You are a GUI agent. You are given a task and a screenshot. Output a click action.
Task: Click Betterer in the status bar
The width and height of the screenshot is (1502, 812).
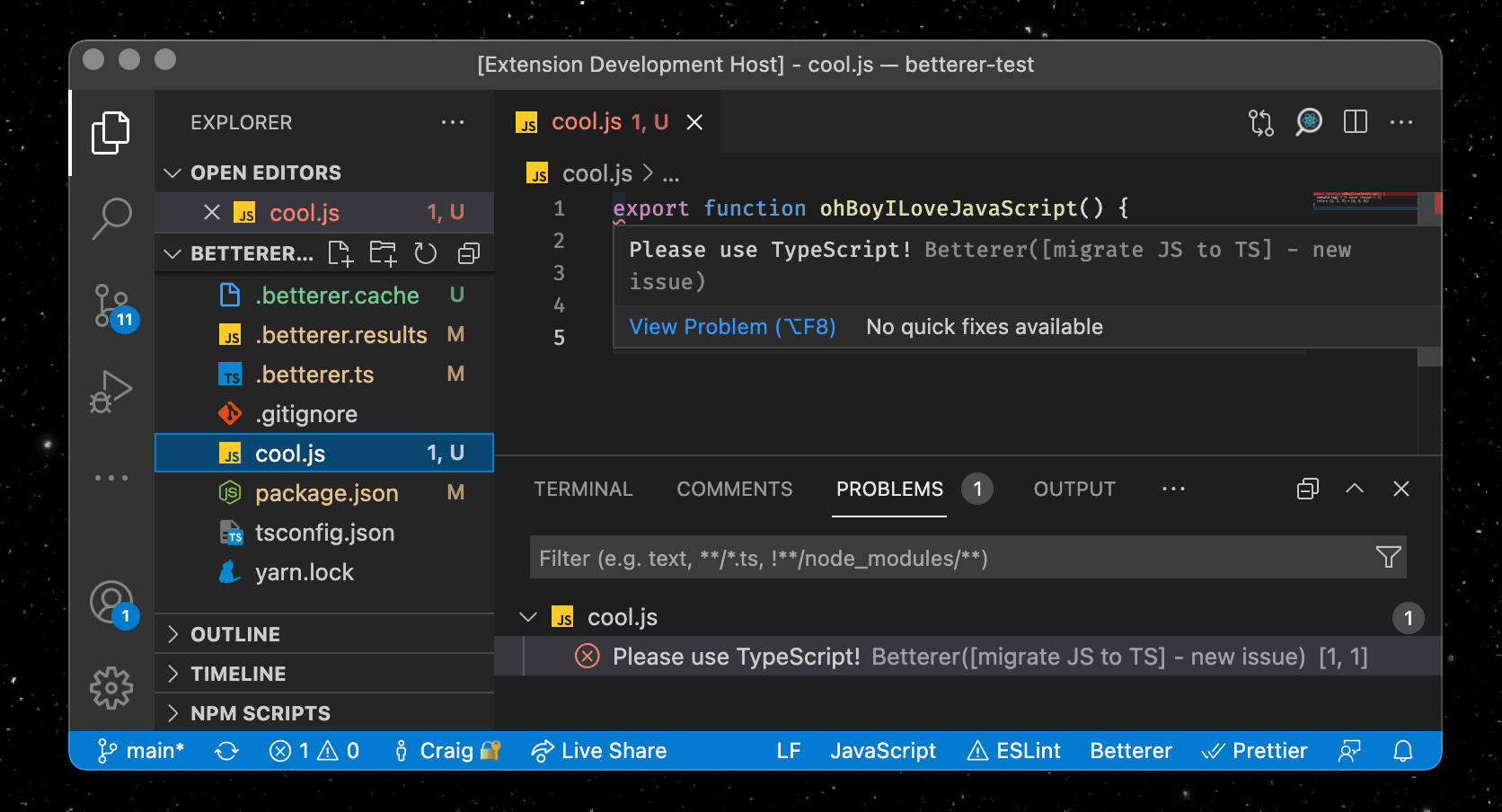click(x=1130, y=751)
